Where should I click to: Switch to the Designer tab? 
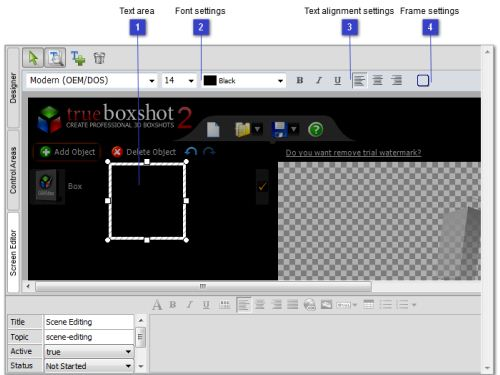coord(13,88)
